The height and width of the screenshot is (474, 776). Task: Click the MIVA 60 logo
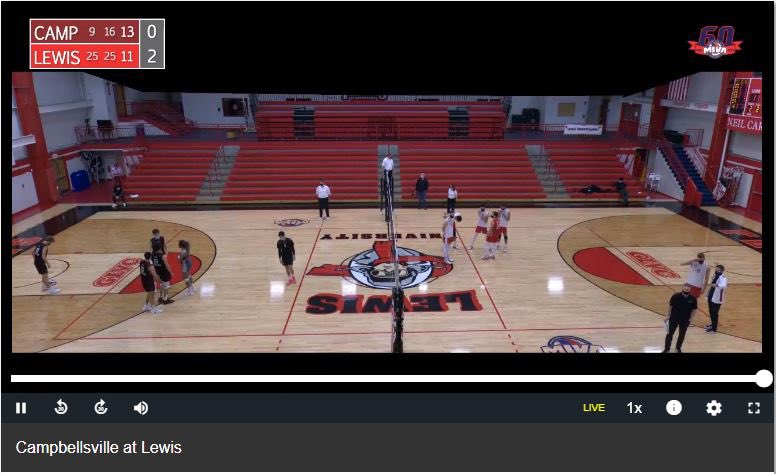point(715,42)
